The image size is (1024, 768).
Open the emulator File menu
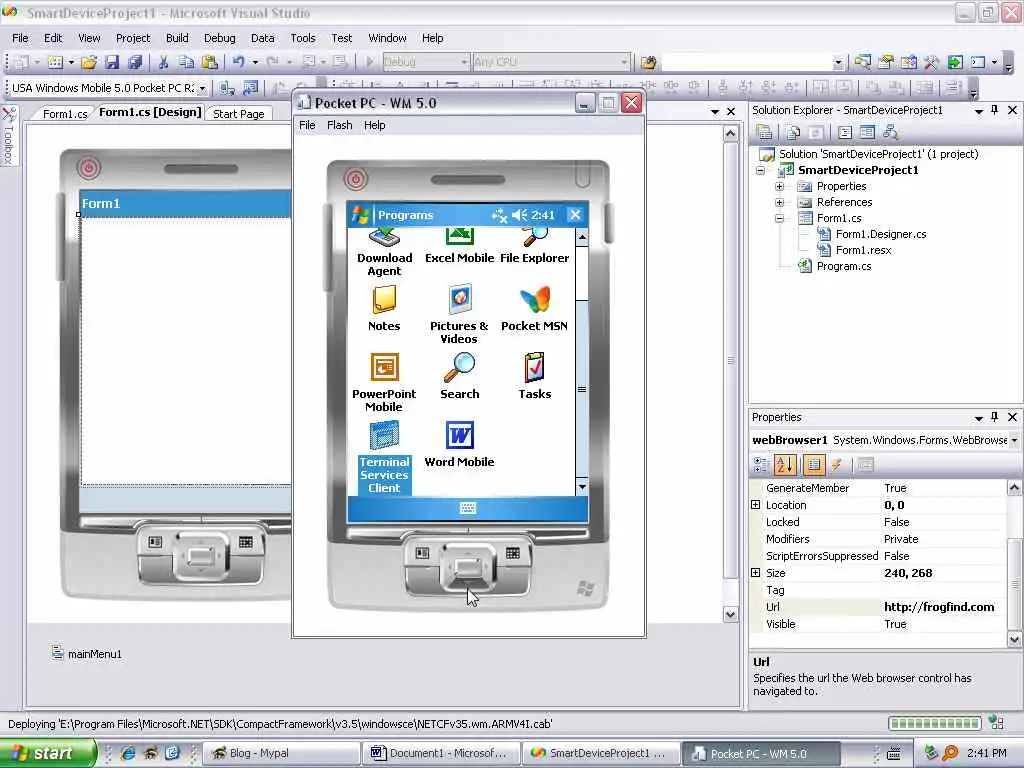click(x=307, y=125)
